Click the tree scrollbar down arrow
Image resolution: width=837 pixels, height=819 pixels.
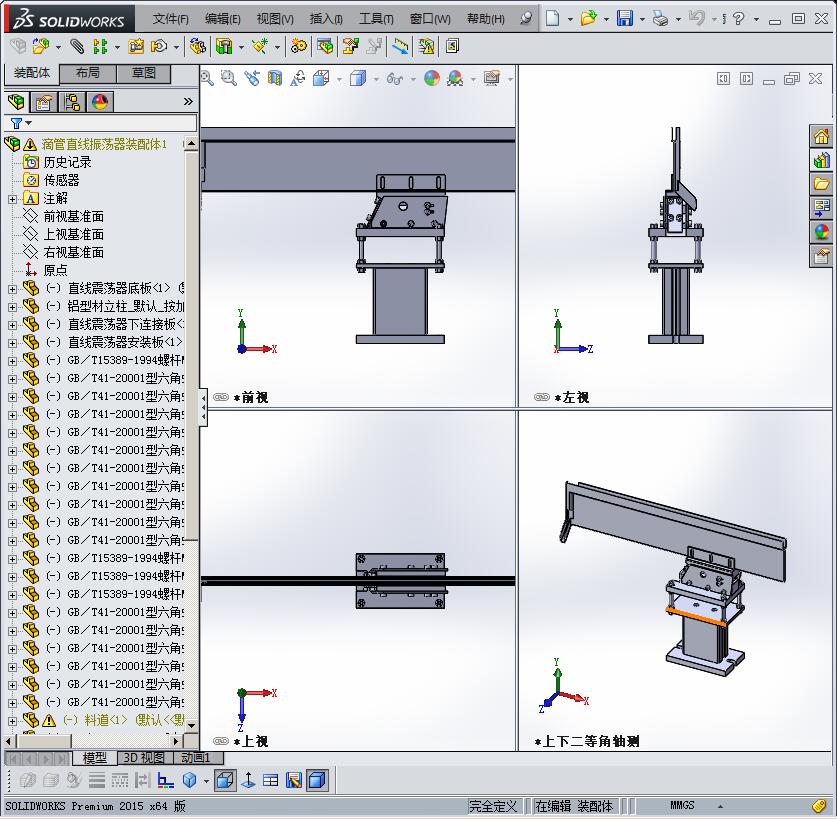[x=191, y=726]
